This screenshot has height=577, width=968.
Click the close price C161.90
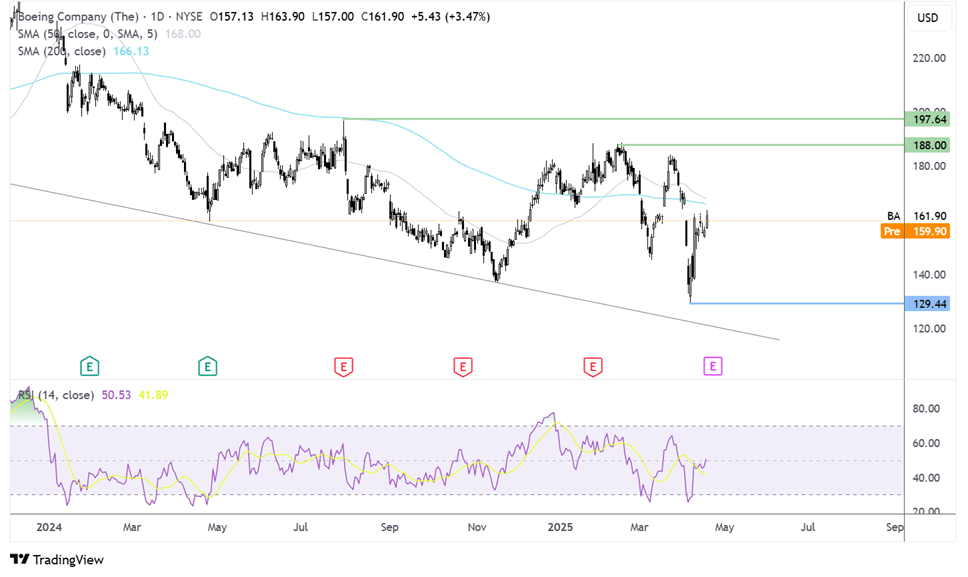point(383,17)
